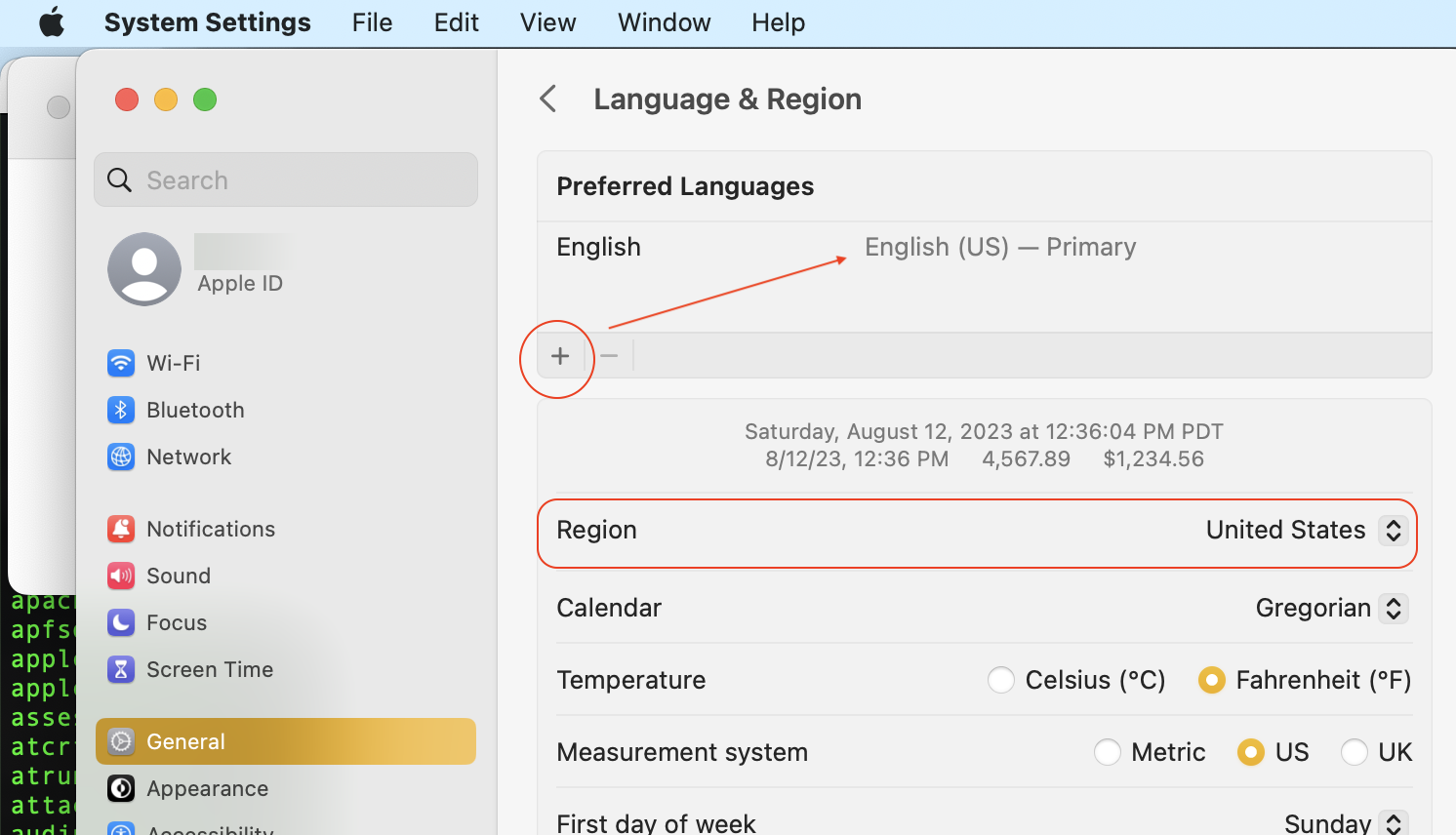
Task: Open First day of week Sunday dropdown
Action: tap(1393, 823)
